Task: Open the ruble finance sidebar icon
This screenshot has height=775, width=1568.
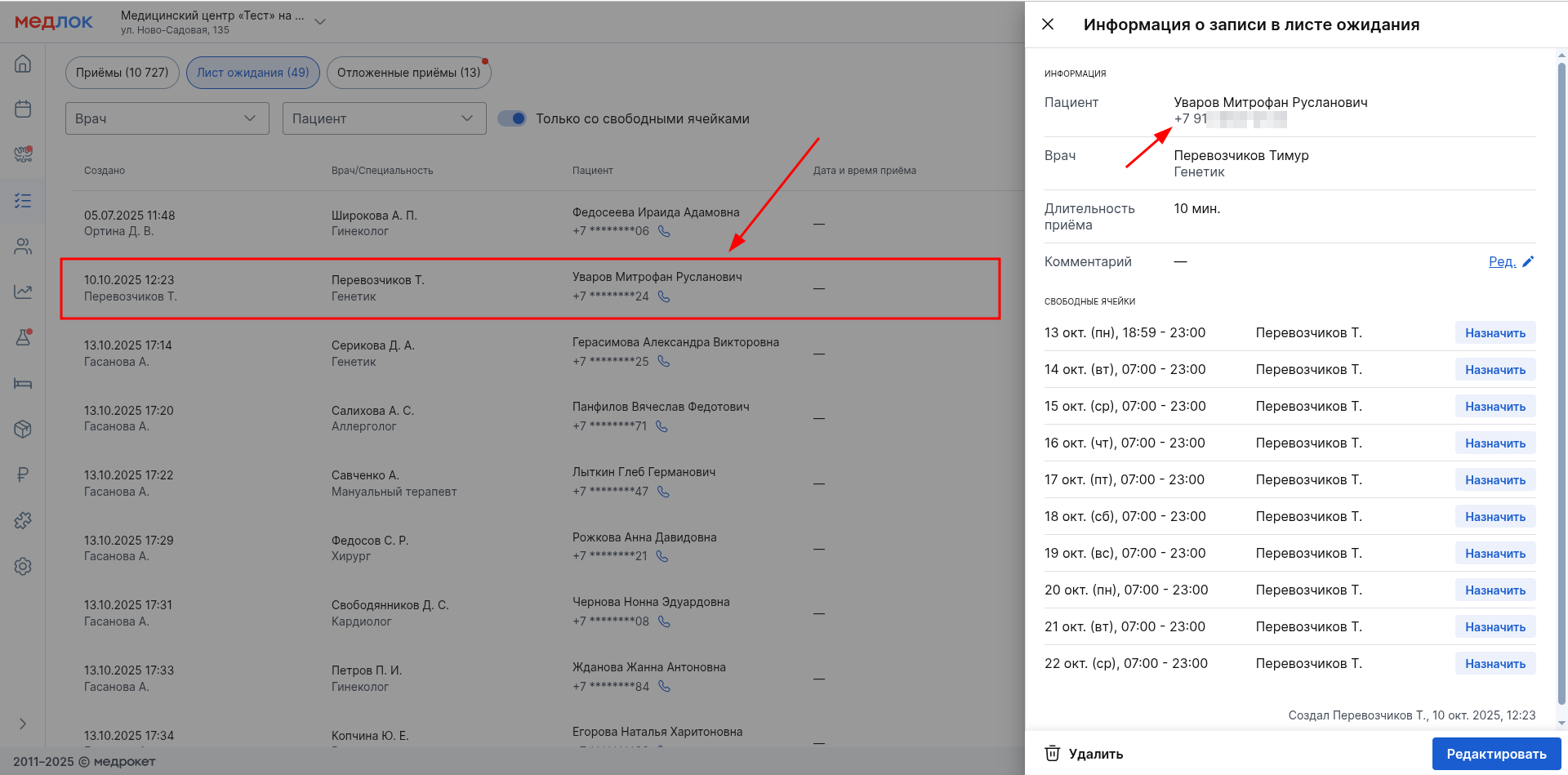Action: (x=23, y=474)
